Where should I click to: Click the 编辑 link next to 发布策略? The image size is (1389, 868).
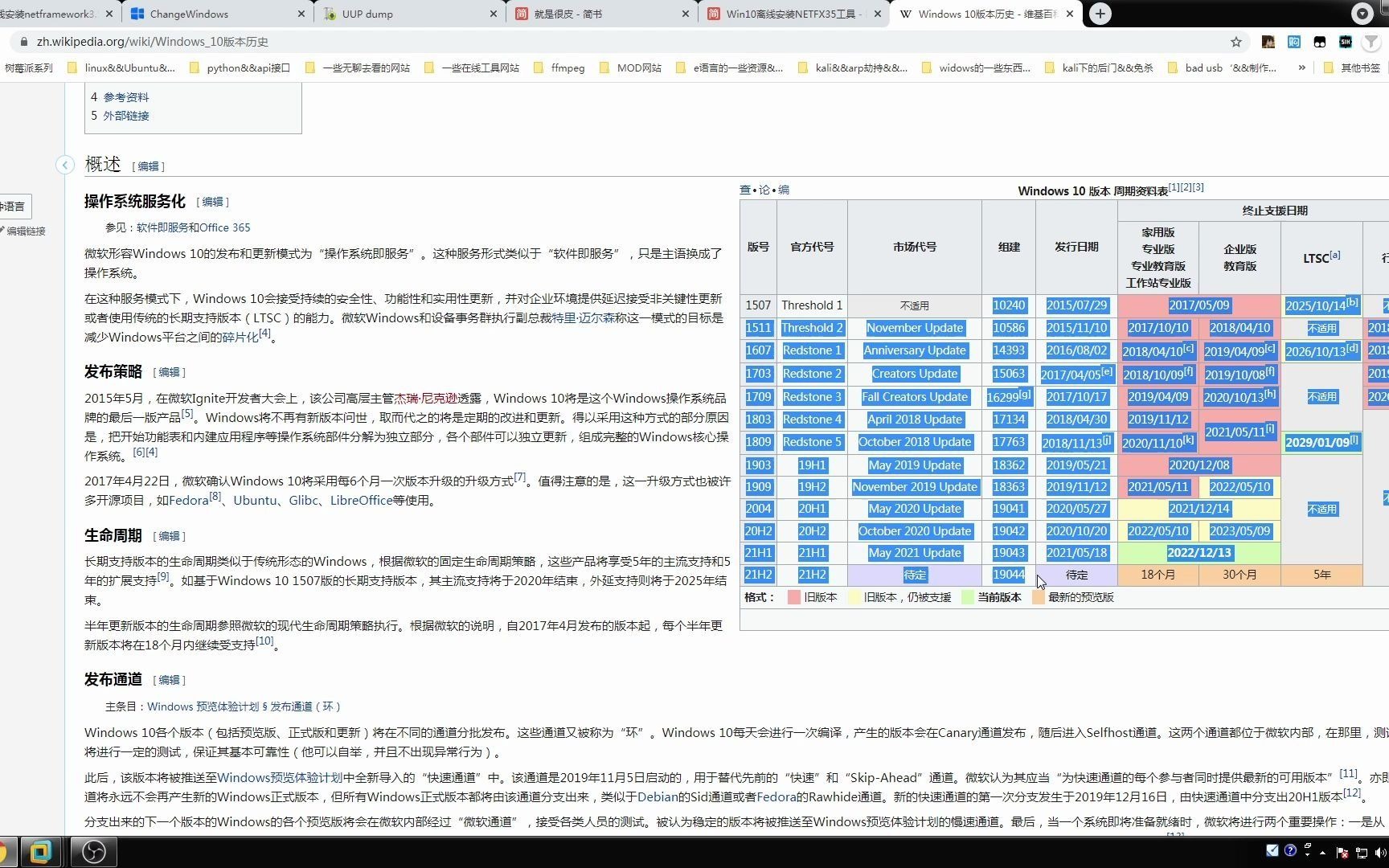(x=170, y=371)
